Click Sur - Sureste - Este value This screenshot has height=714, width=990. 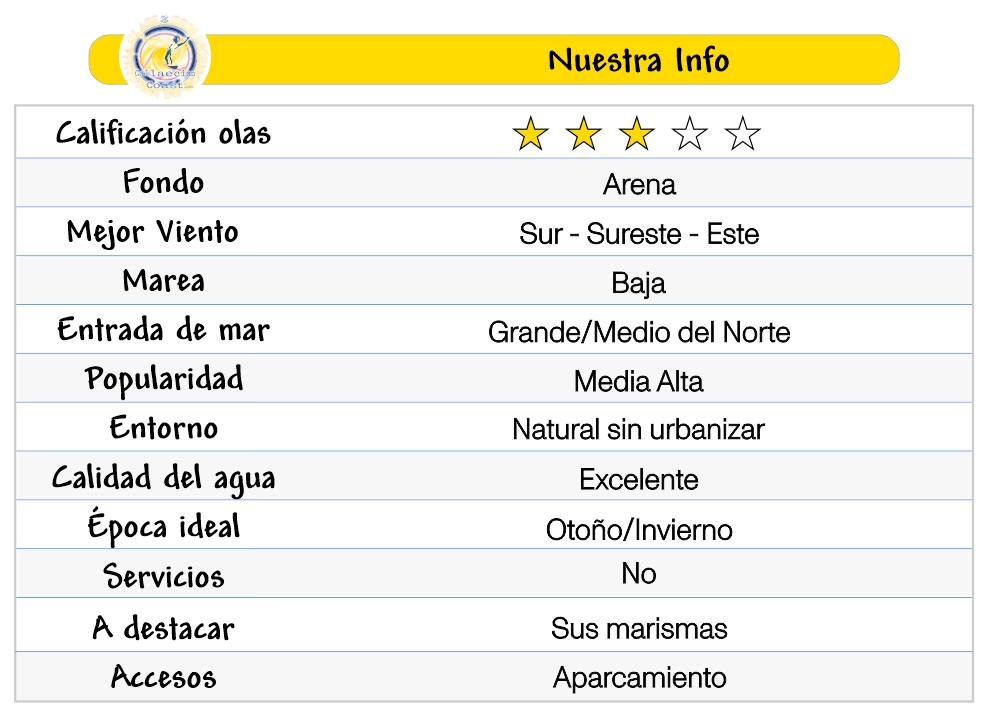coord(639,234)
